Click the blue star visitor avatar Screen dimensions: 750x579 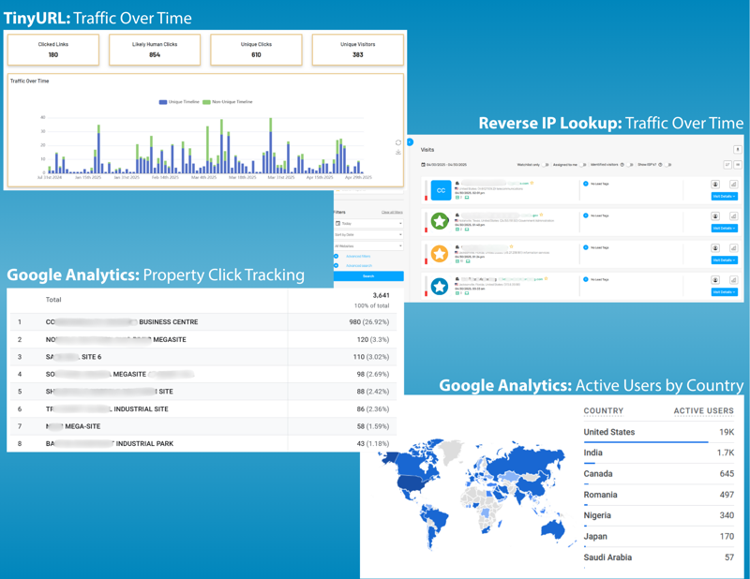[440, 286]
